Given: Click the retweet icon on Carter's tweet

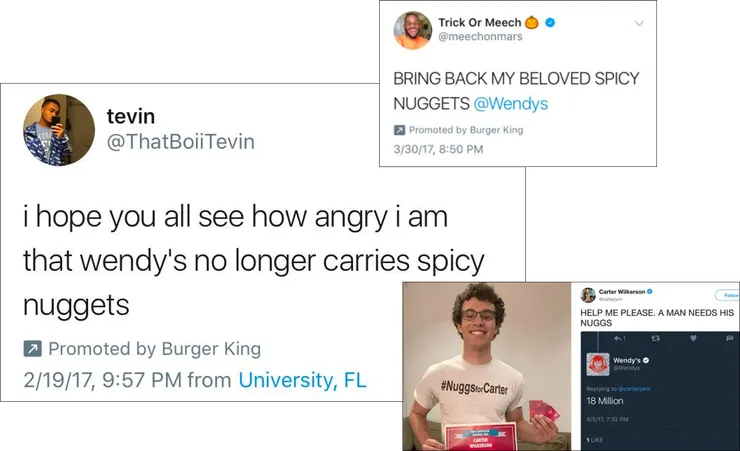Looking at the screenshot, I should [x=655, y=338].
